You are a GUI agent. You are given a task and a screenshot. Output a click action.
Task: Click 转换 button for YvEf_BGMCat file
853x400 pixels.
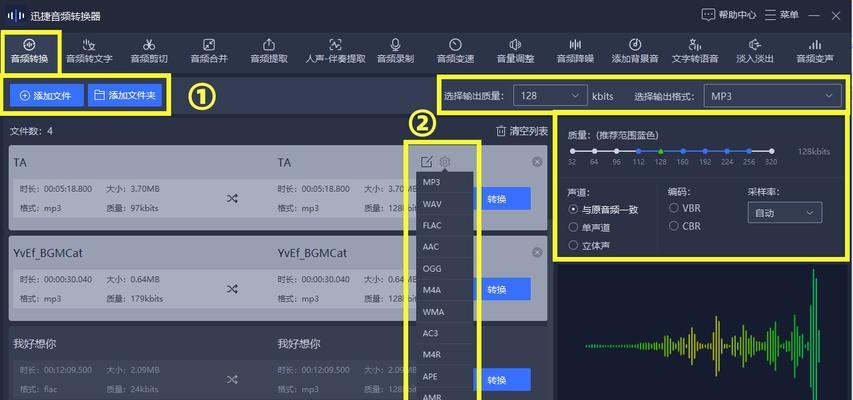pyautogui.click(x=502, y=289)
